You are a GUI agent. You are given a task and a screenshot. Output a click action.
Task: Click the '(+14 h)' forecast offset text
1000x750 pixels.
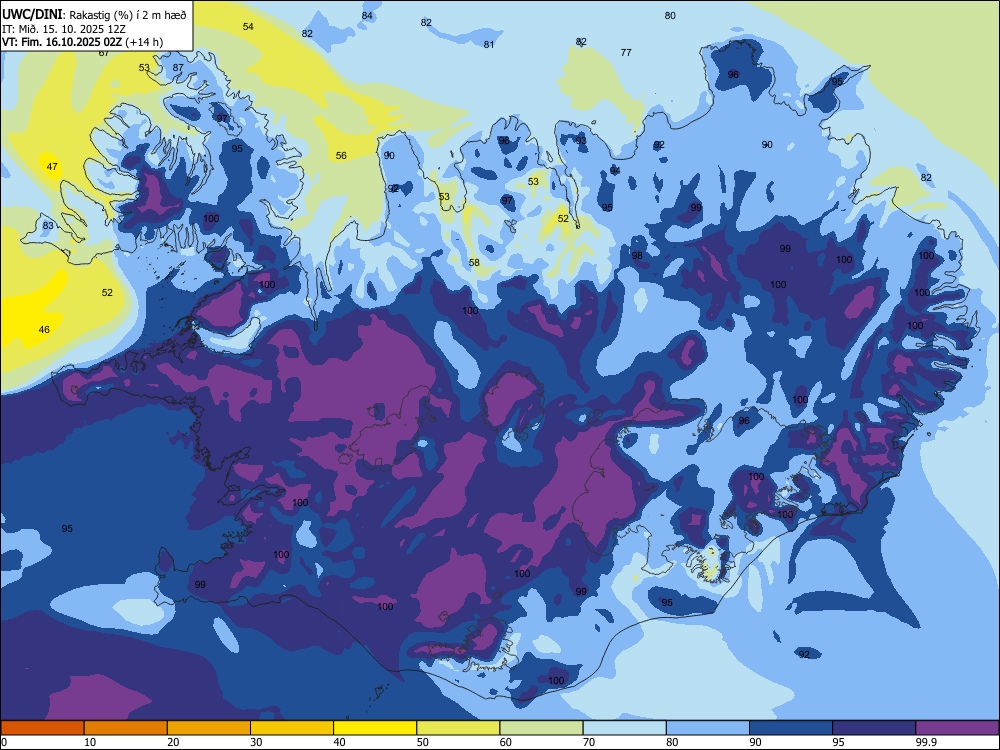click(x=144, y=42)
